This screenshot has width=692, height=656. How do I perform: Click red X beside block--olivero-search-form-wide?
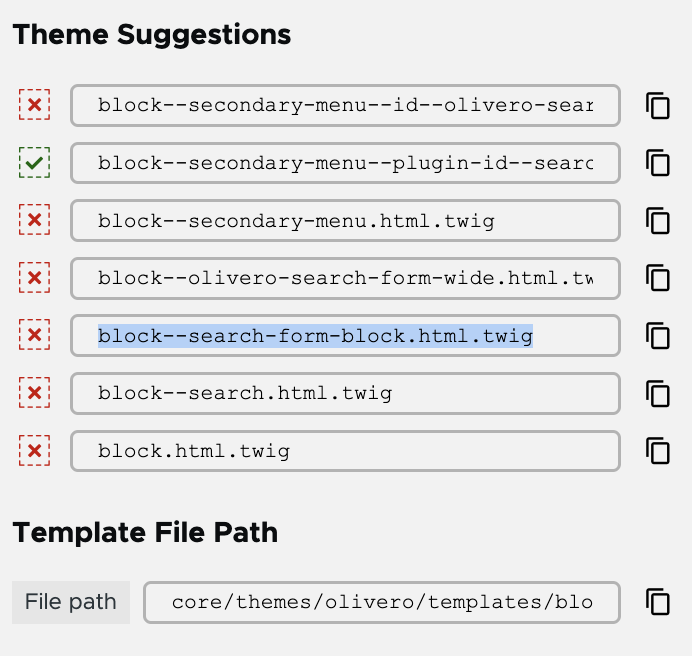click(x=34, y=278)
